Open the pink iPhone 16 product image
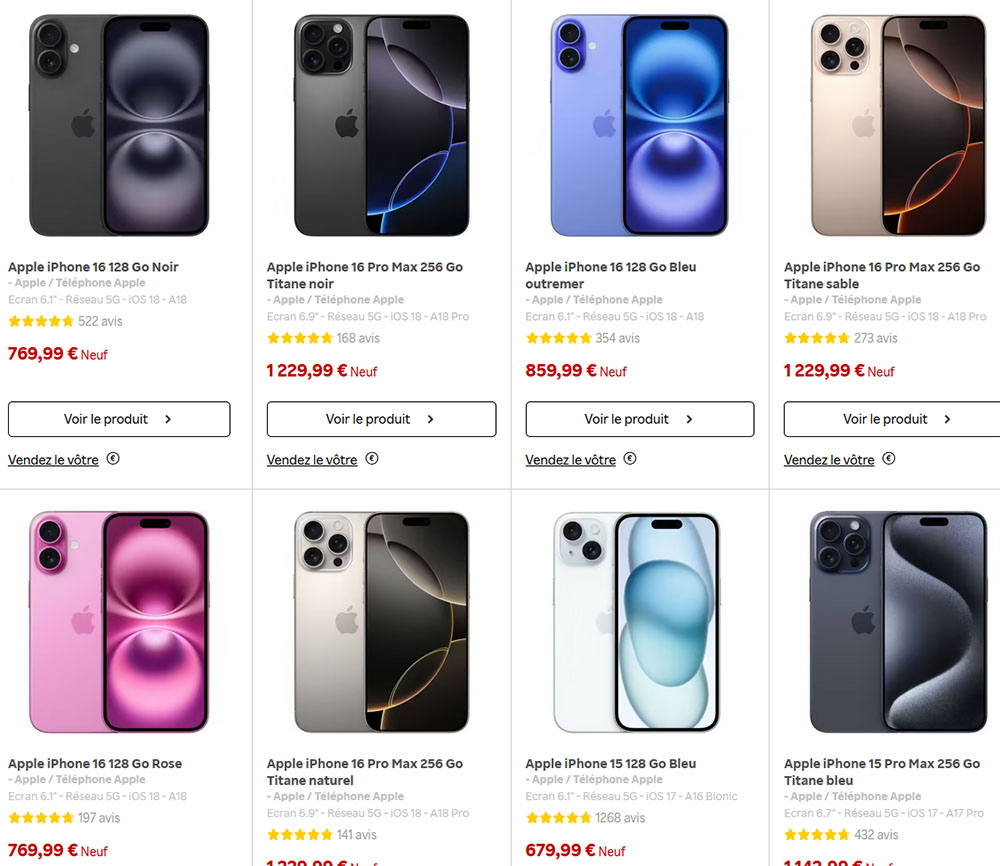Image resolution: width=1000 pixels, height=866 pixels. (119, 622)
